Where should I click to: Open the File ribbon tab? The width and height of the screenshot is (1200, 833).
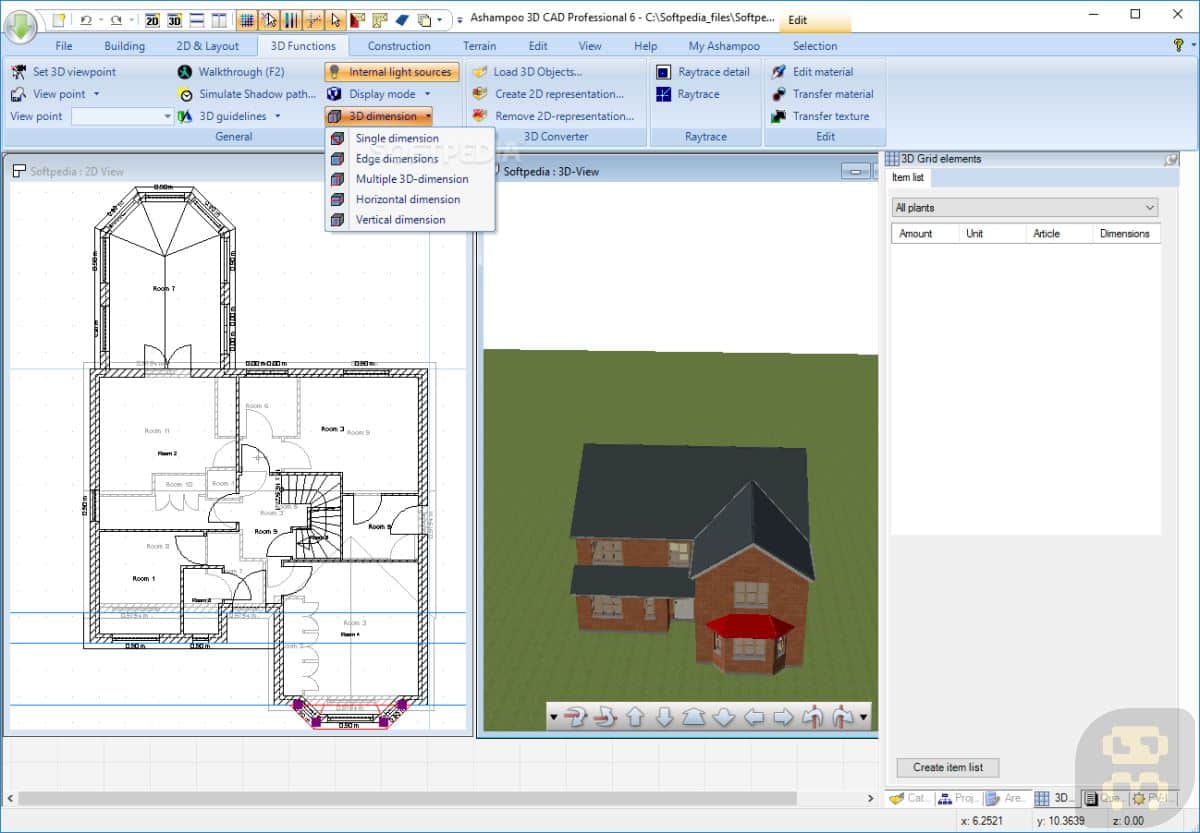[64, 46]
